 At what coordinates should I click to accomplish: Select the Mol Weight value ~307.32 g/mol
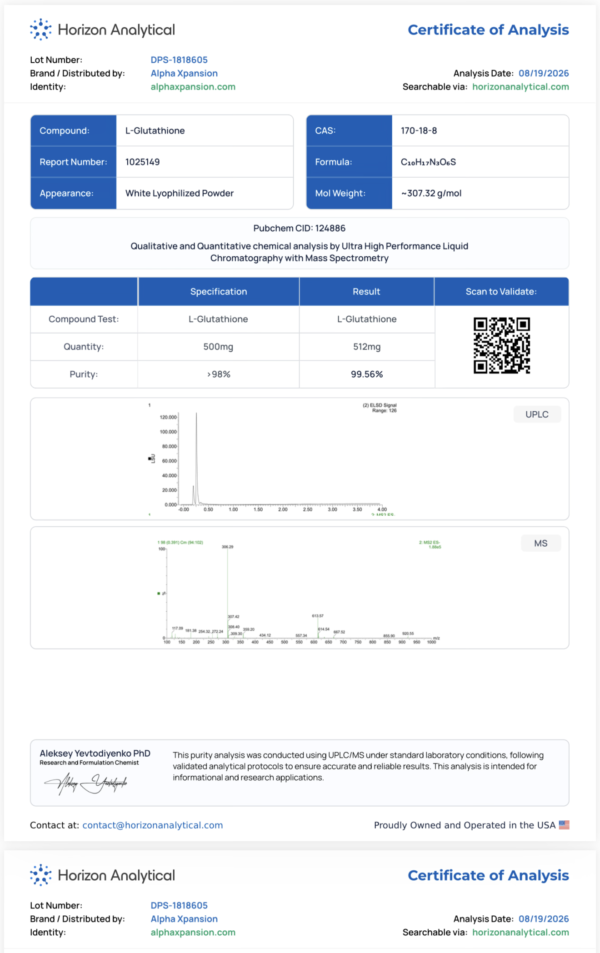431,193
